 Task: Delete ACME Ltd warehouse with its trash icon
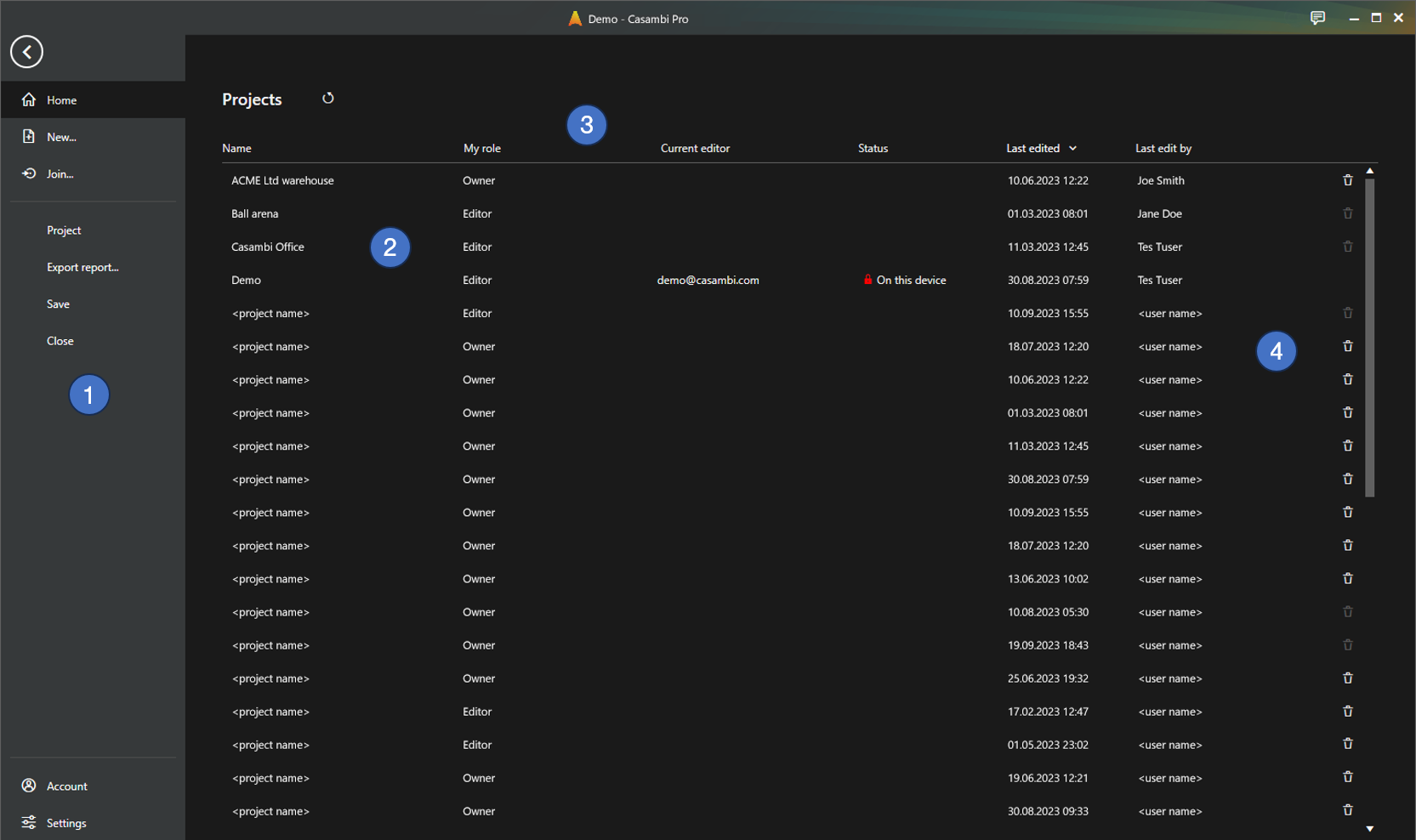point(1348,179)
